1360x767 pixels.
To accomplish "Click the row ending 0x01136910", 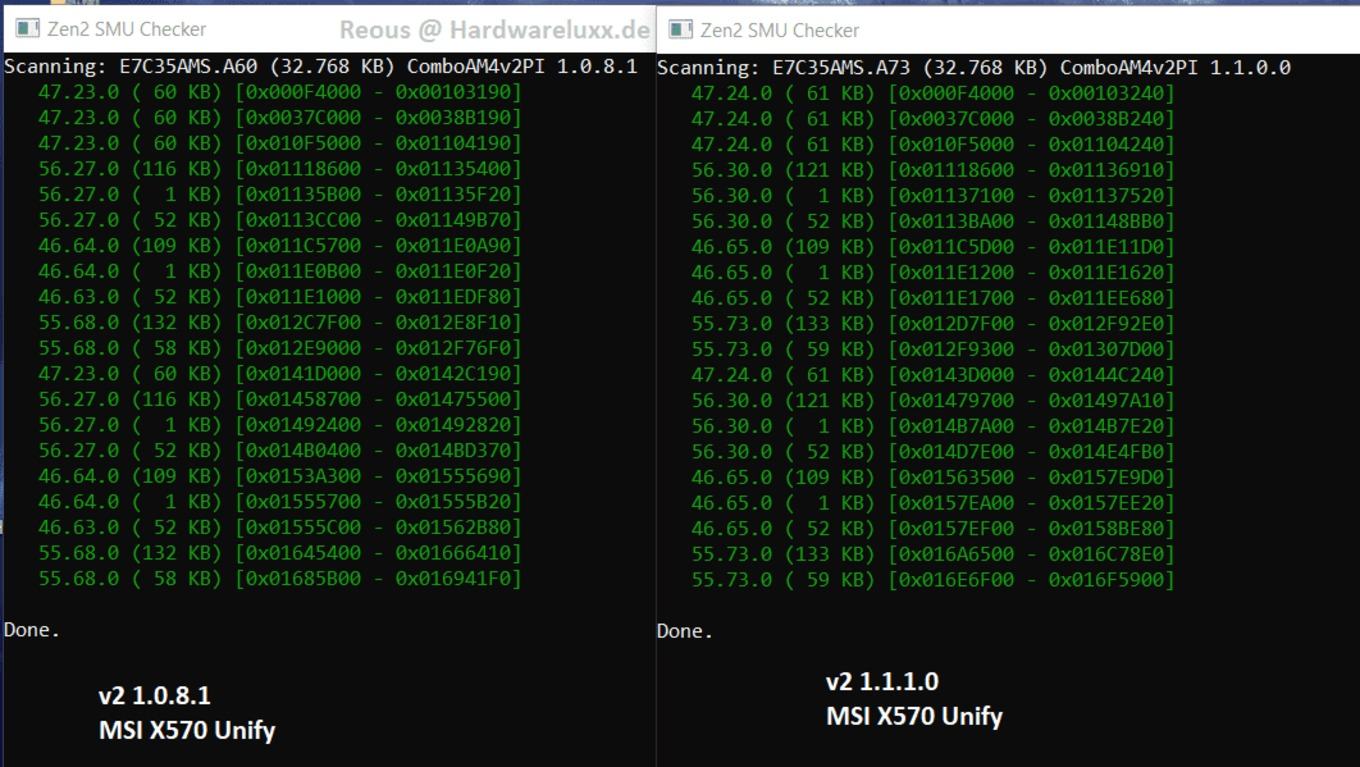I will [x=933, y=170].
